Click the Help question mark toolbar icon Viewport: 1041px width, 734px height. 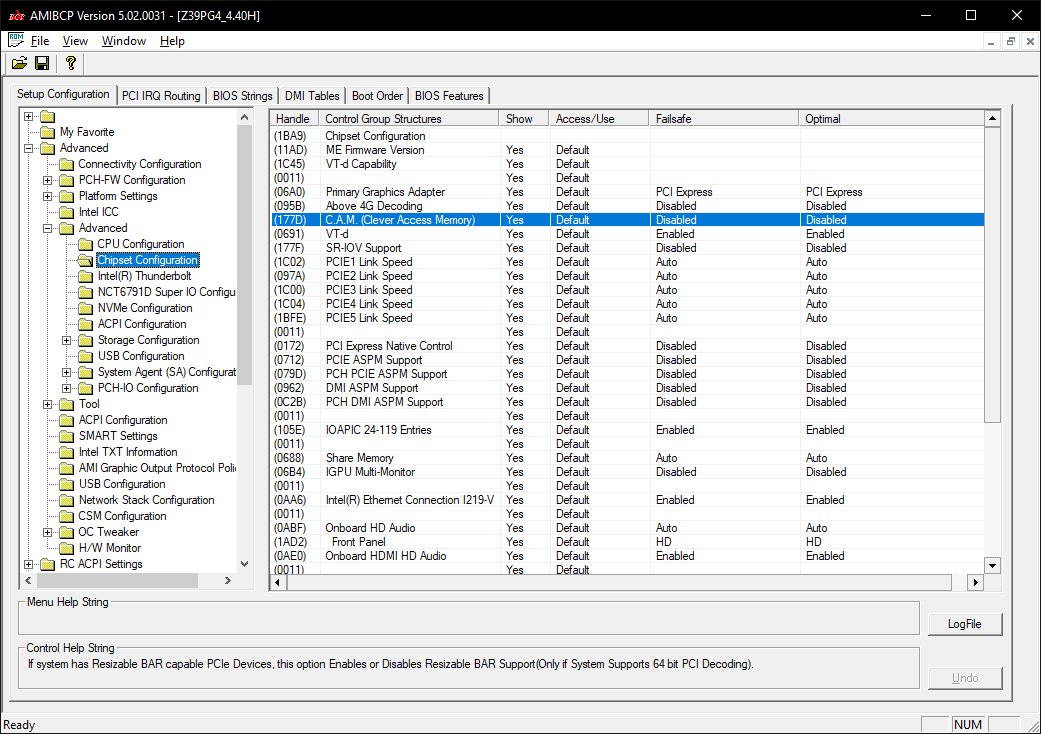pyautogui.click(x=70, y=63)
